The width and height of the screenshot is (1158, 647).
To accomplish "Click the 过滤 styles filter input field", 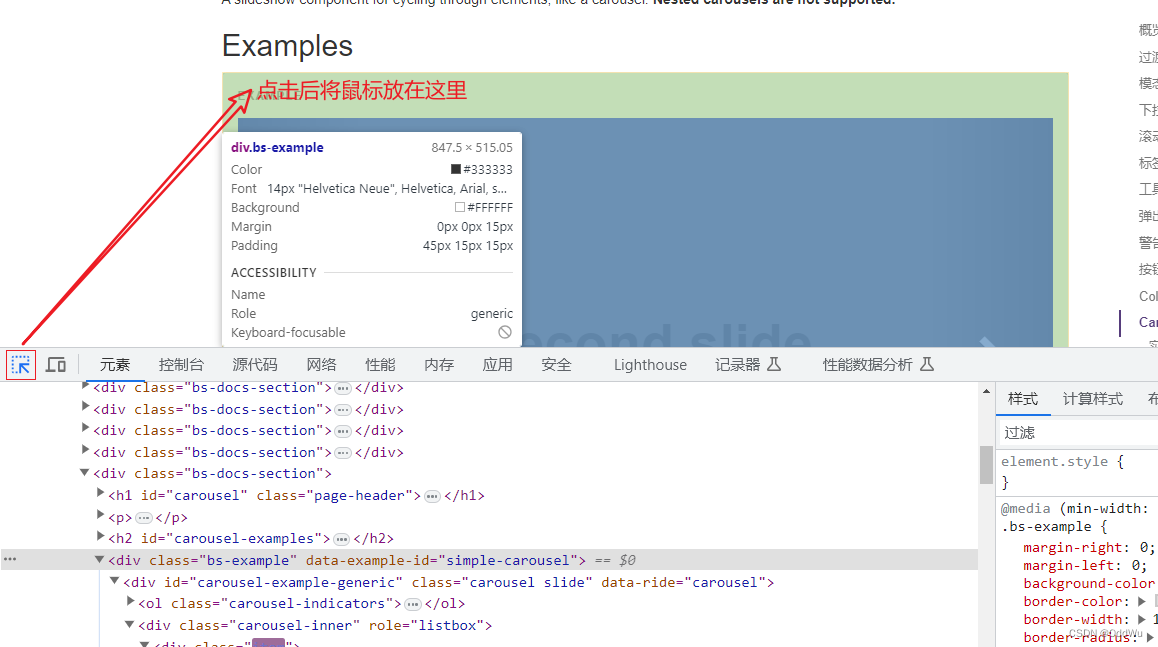I will 1060,431.
